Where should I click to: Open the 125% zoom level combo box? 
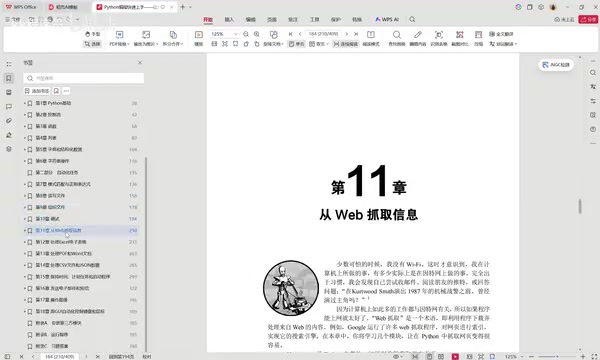224,34
